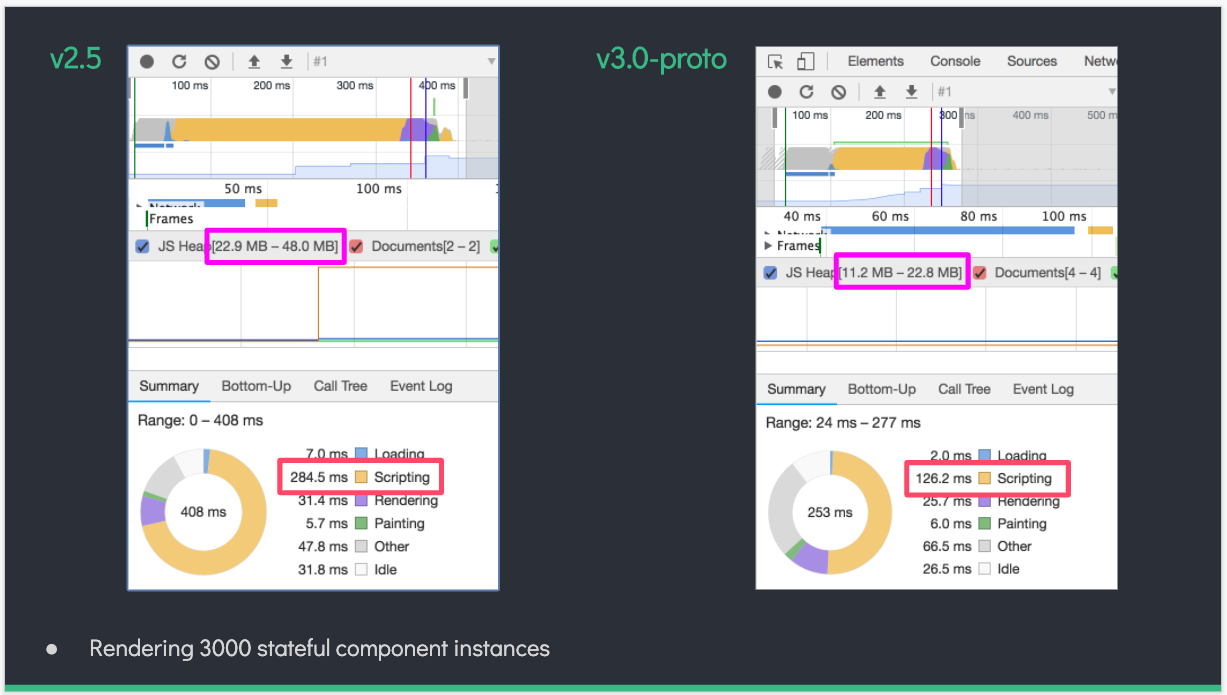1227x695 pixels.
Task: Open the Sources tab in v3.0-proto DevTools
Action: [1032, 61]
